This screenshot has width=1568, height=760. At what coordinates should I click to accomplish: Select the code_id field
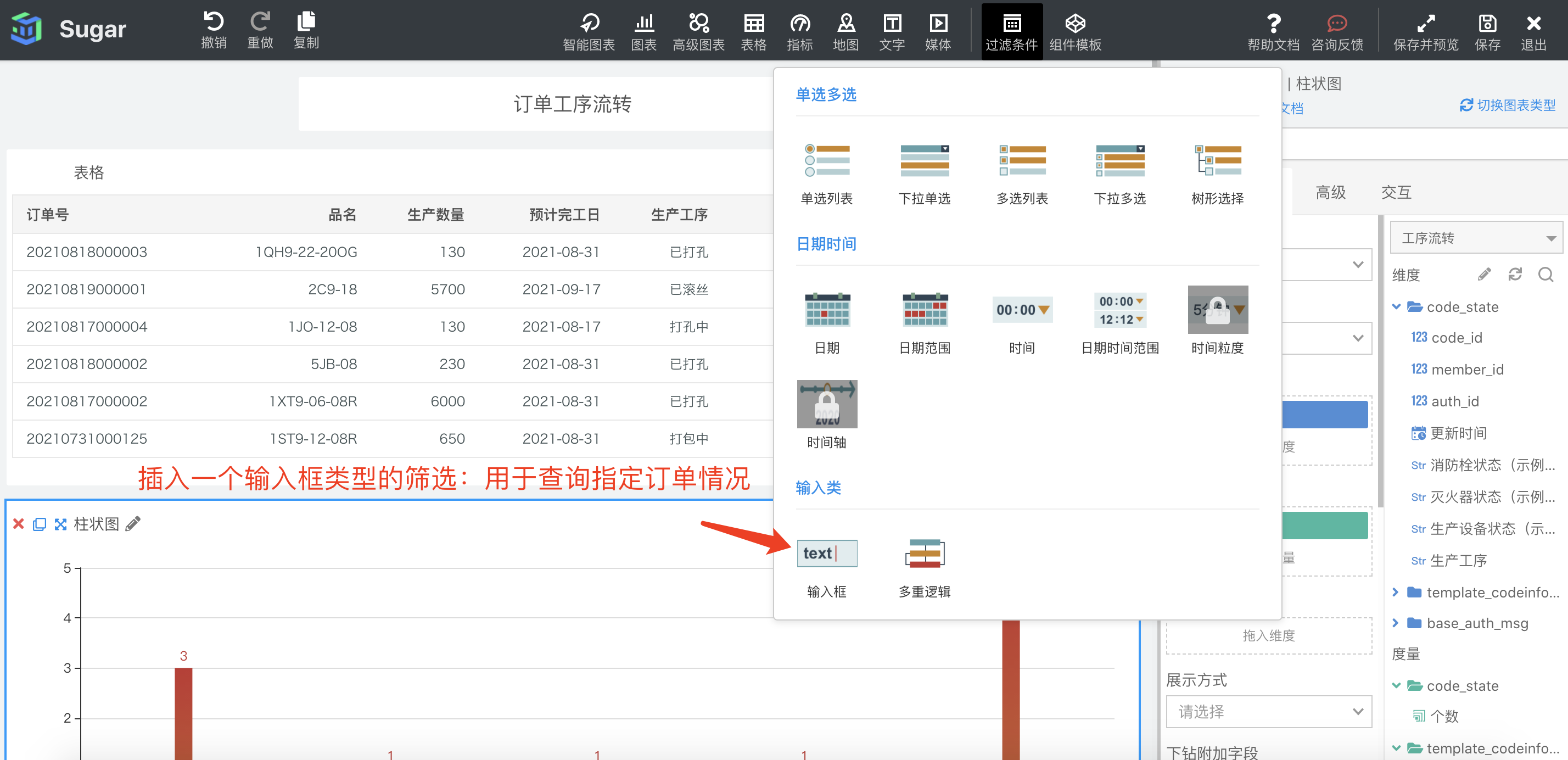point(1446,337)
